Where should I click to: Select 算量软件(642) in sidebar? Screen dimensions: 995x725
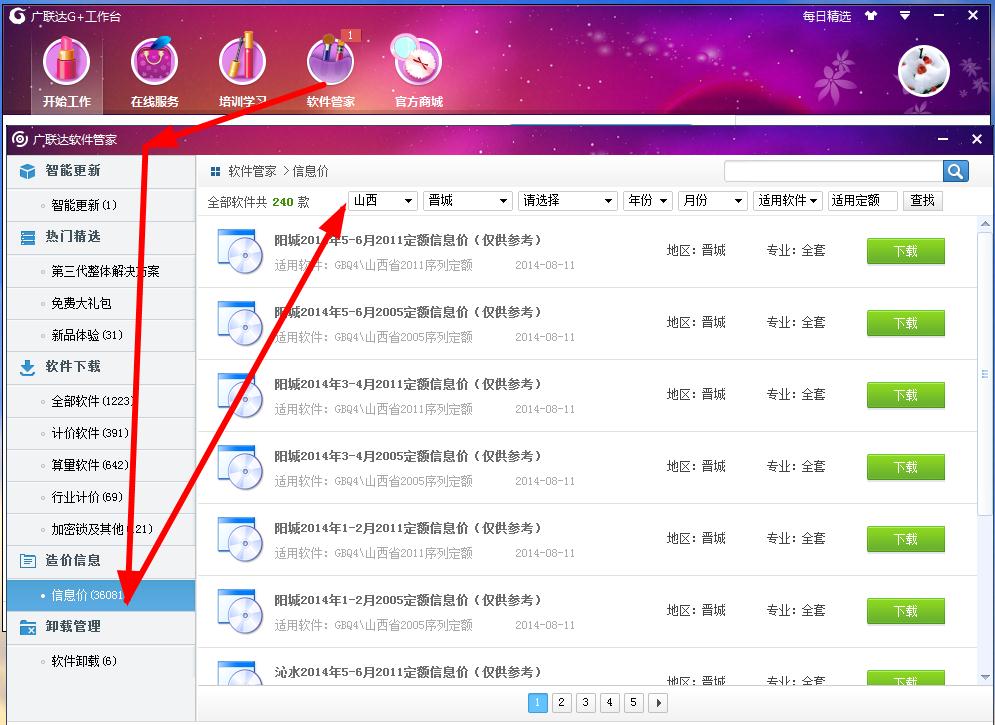[101, 465]
